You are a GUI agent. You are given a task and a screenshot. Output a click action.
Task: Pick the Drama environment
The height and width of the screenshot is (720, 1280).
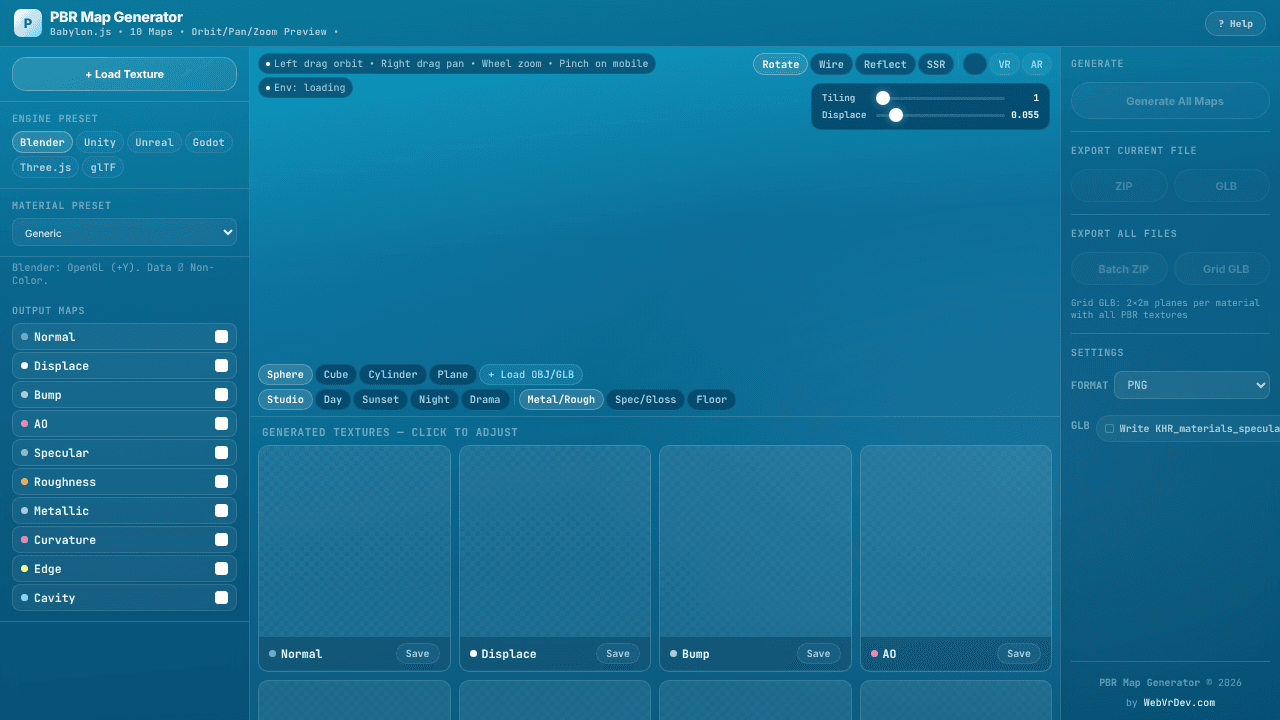click(x=485, y=399)
